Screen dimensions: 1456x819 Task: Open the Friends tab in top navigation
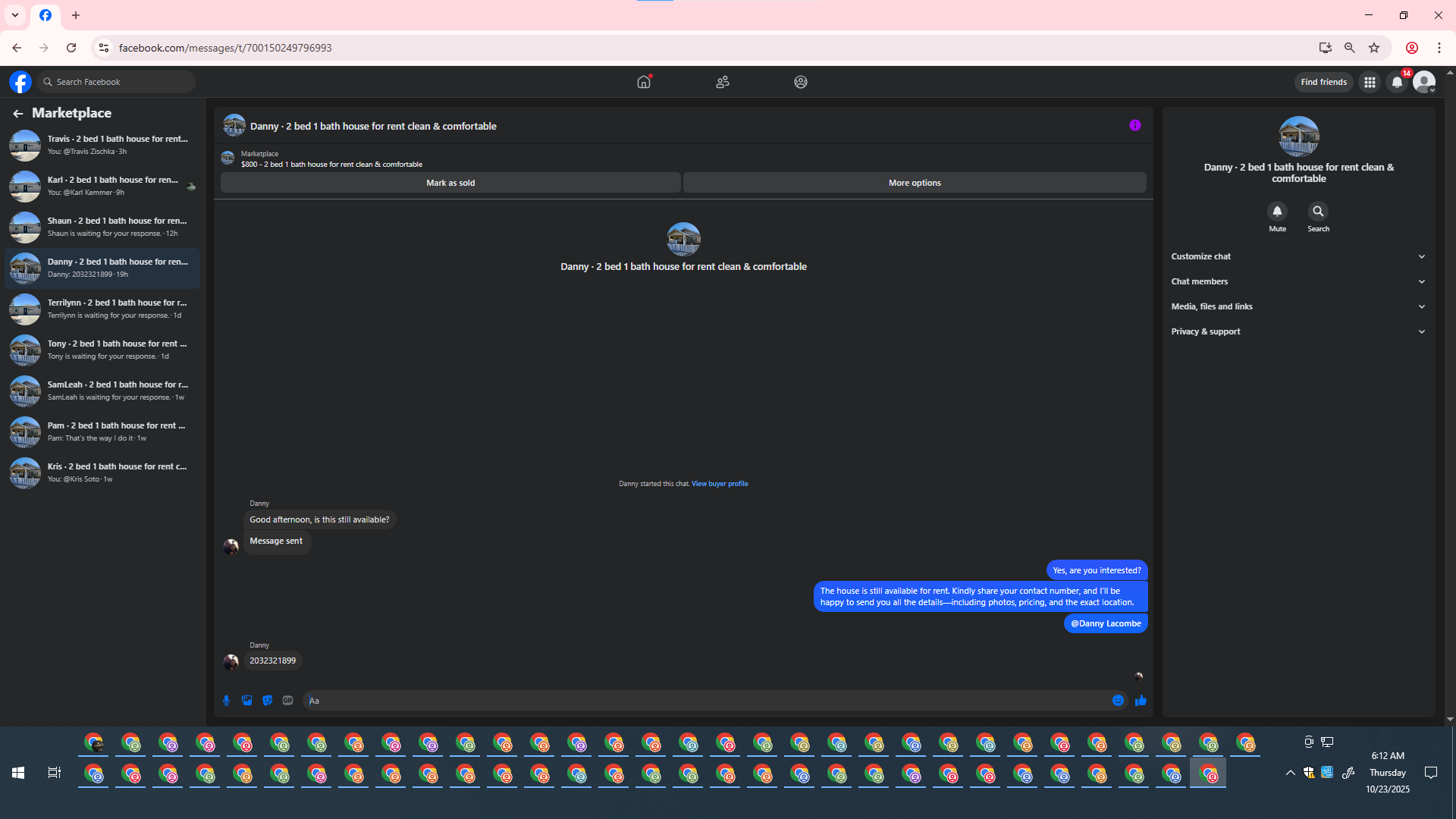click(x=722, y=82)
